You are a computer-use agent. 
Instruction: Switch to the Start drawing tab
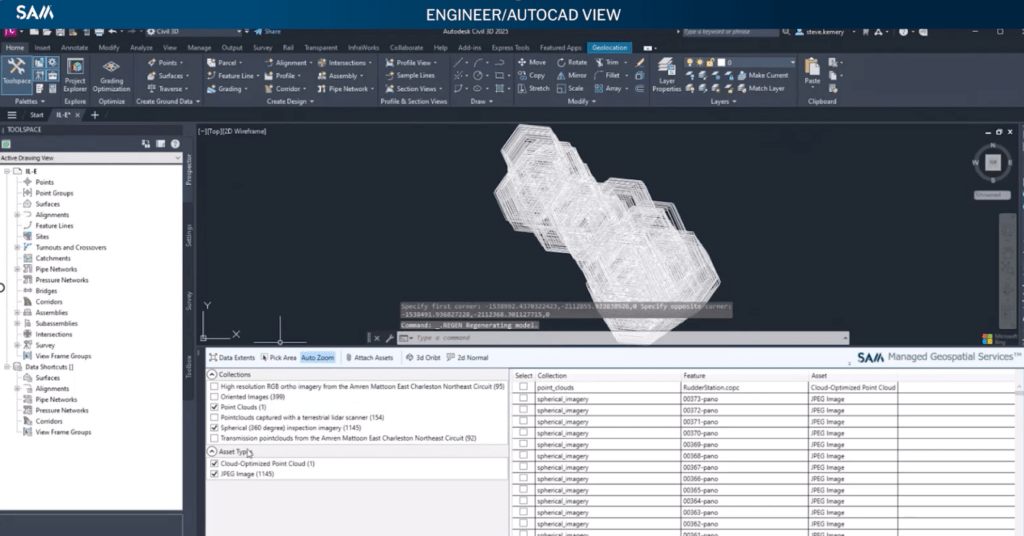coord(37,115)
